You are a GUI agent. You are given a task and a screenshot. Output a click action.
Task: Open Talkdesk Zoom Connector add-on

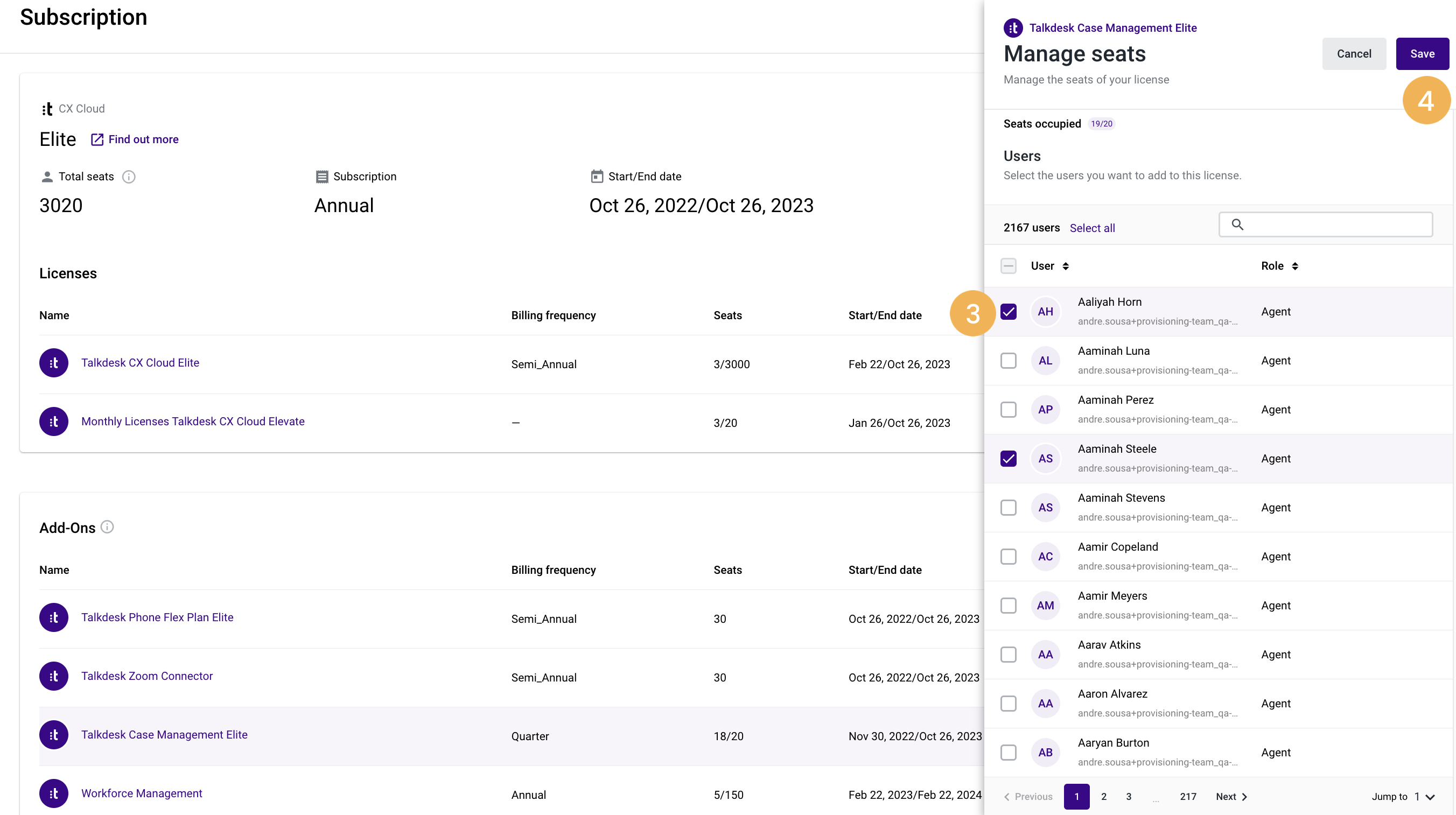147,677
